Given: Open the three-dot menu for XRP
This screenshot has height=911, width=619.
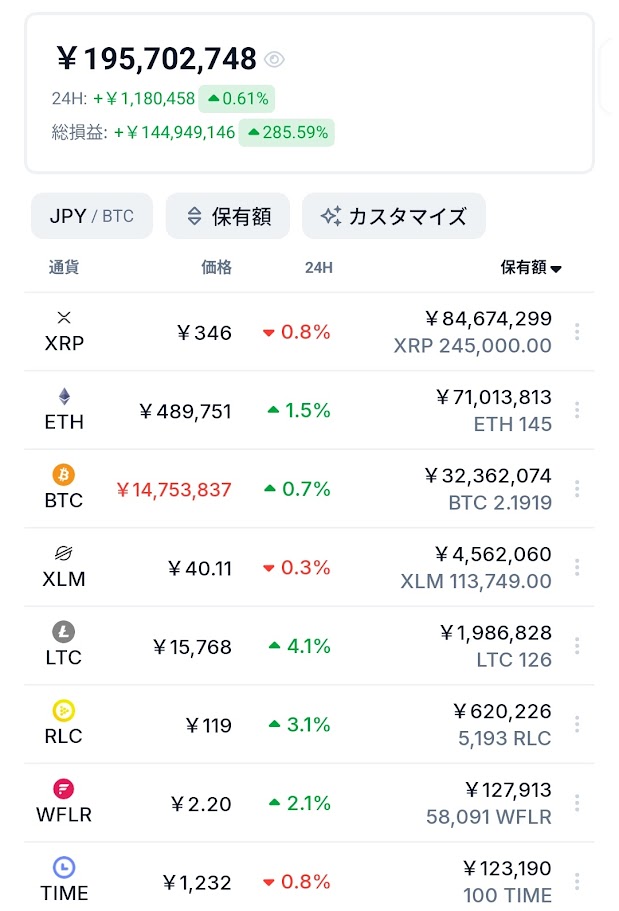Looking at the screenshot, I should click(x=577, y=332).
